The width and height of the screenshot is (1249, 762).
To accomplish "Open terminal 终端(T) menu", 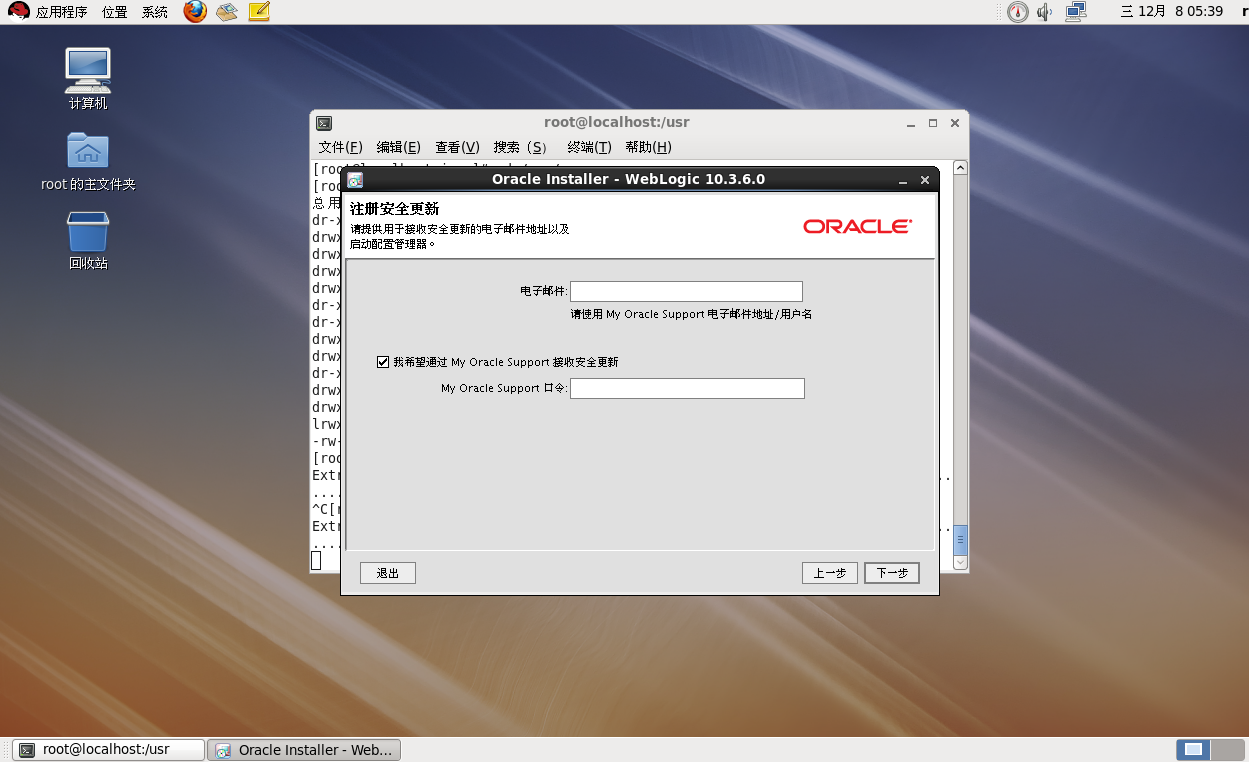I will [x=589, y=147].
